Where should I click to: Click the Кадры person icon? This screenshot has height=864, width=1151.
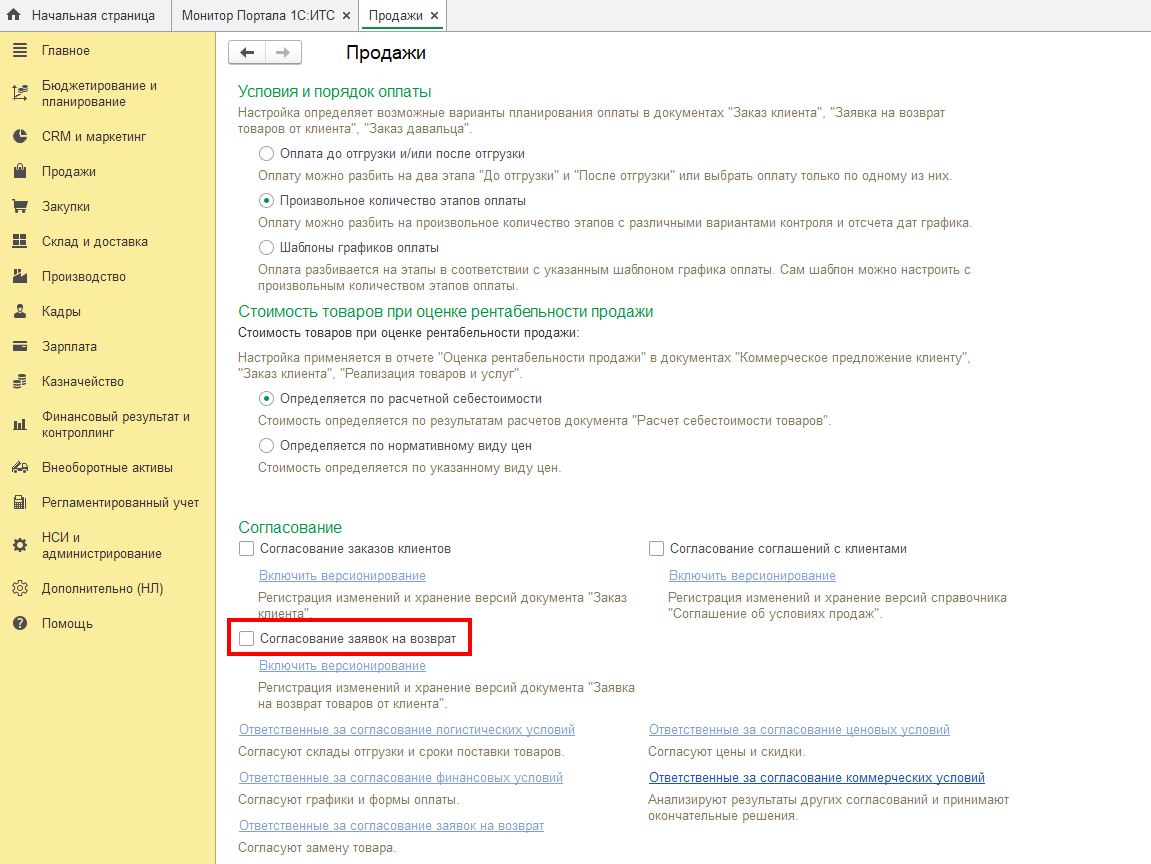pos(20,311)
